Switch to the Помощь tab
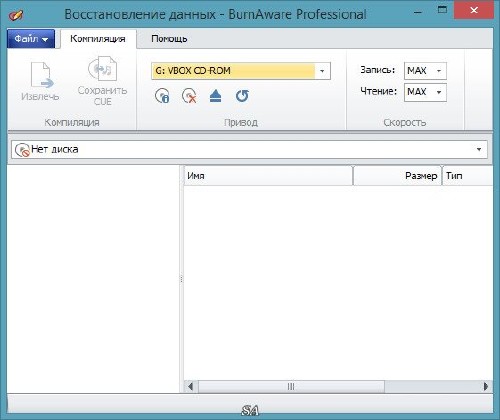Viewport: 500px width, 420px height. (x=169, y=39)
